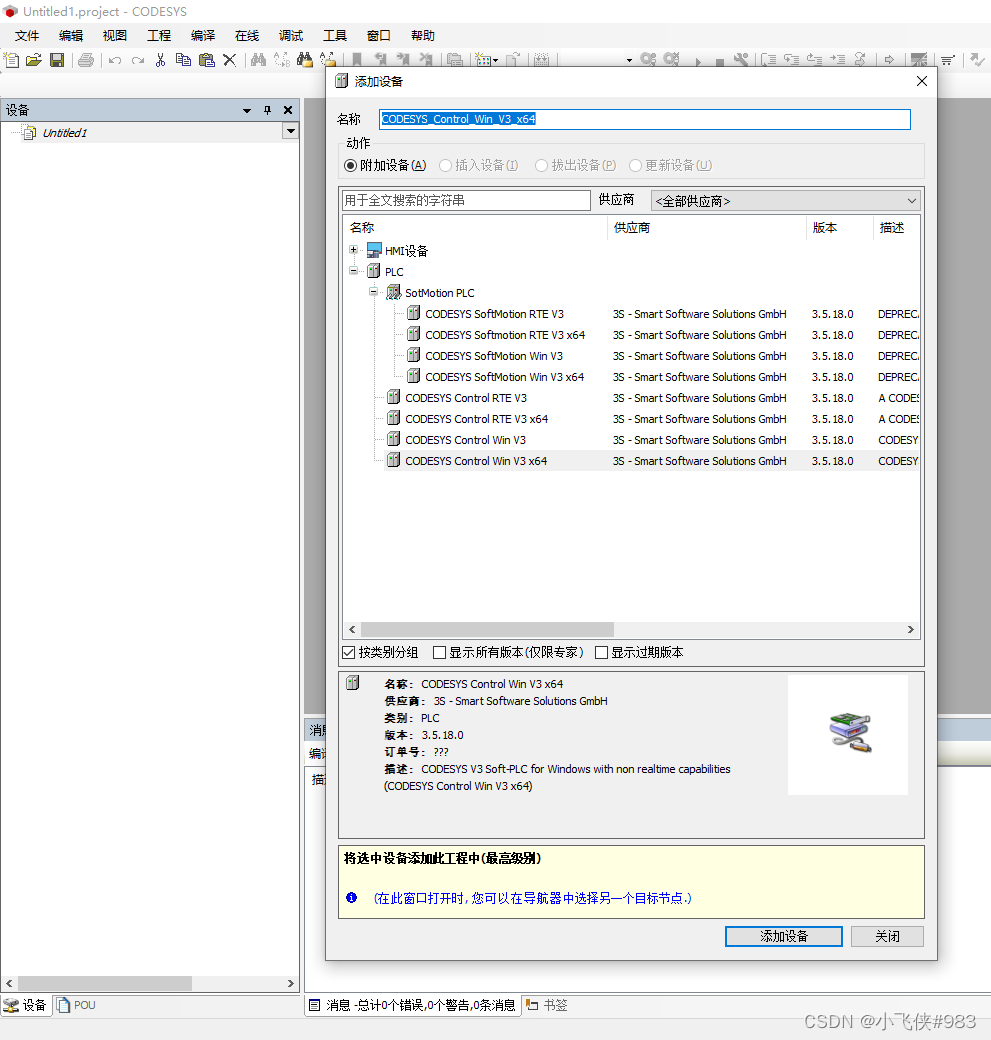Click the Redo icon on the toolbar
This screenshot has height=1040, width=991.
pos(139,60)
